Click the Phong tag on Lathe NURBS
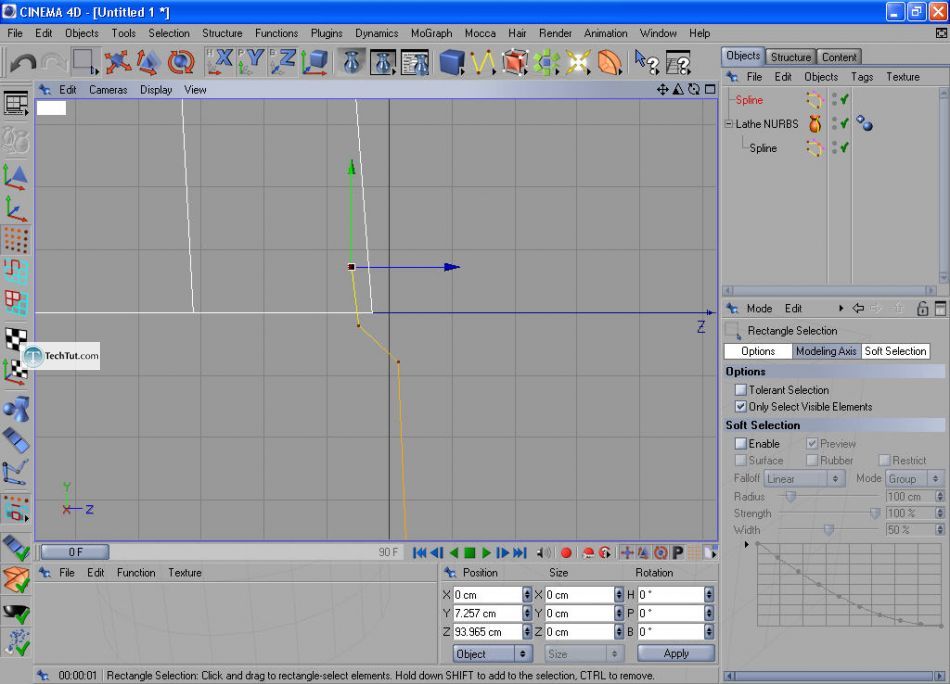Screen dimensions: 950x684 [x=865, y=124]
